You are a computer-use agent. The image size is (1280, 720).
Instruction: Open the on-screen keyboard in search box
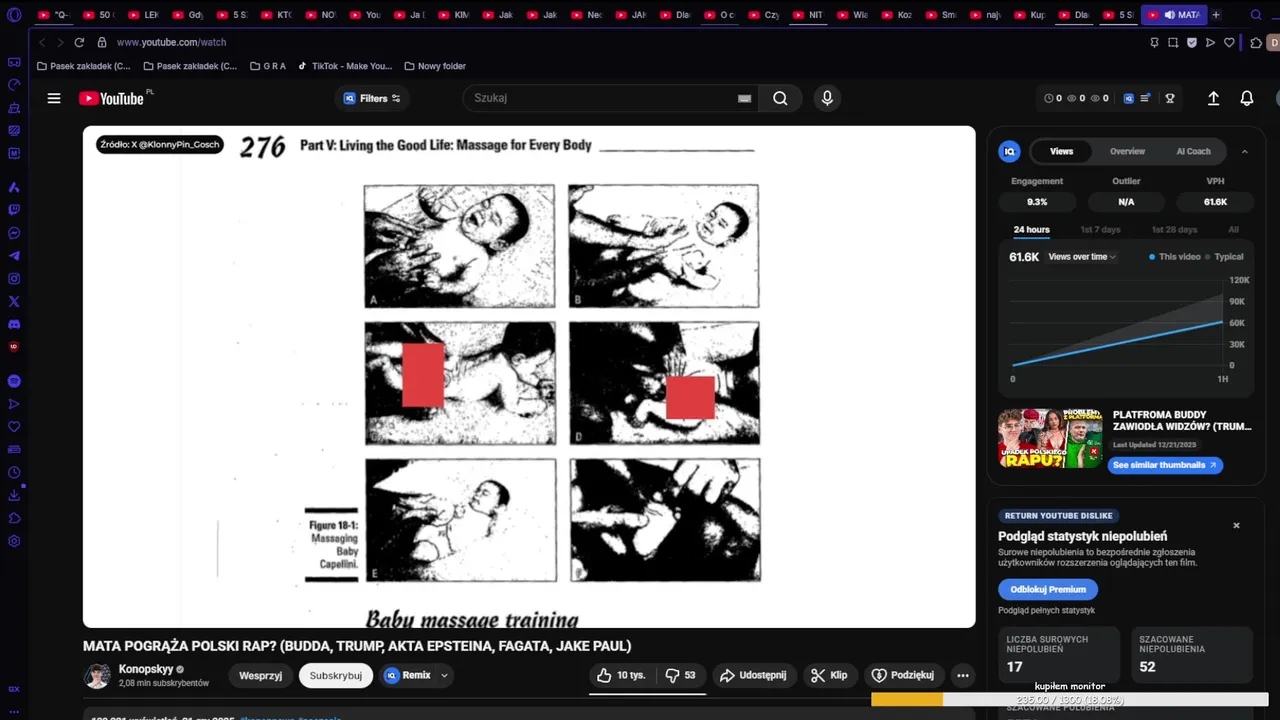(x=744, y=98)
